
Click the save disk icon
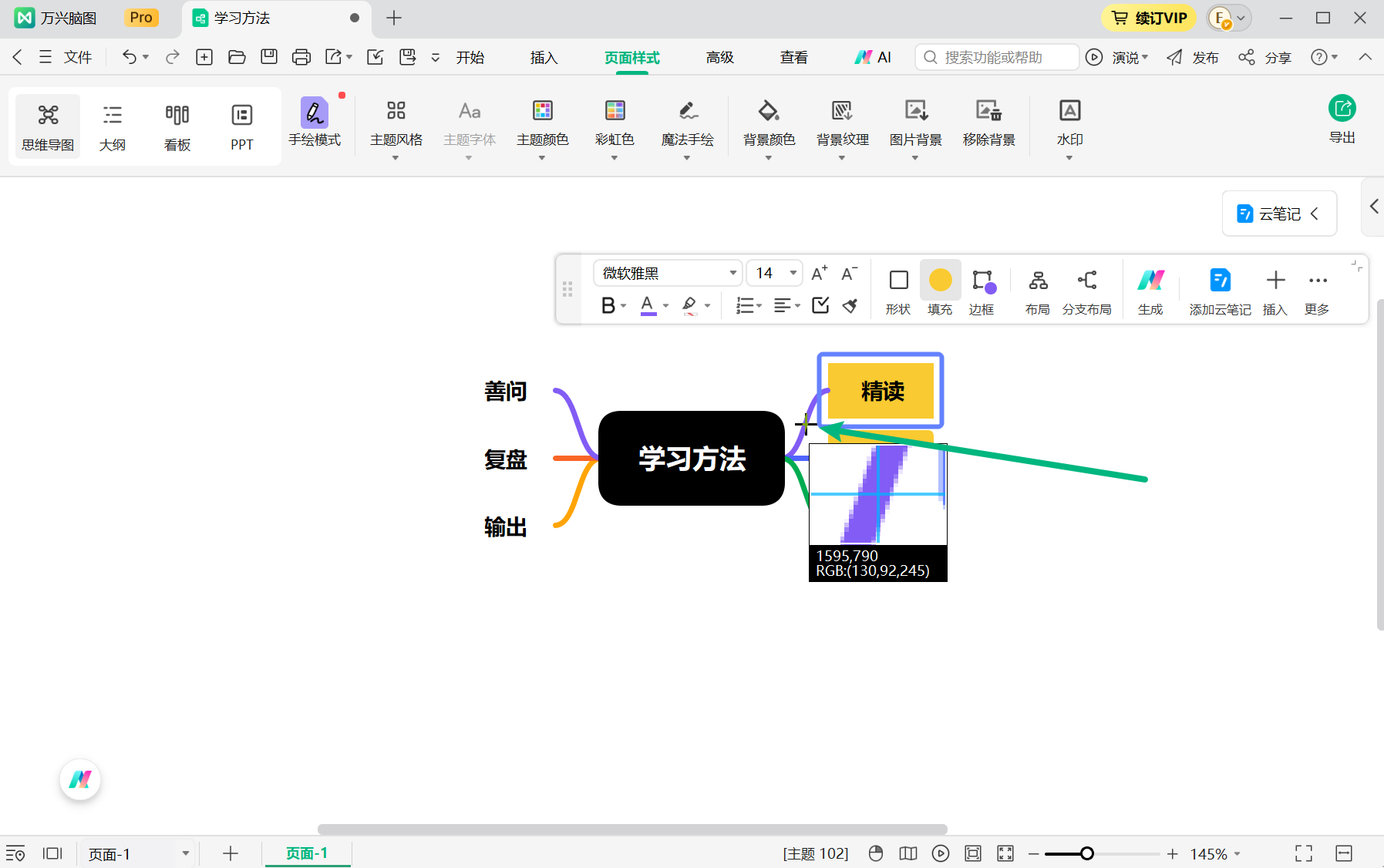269,57
